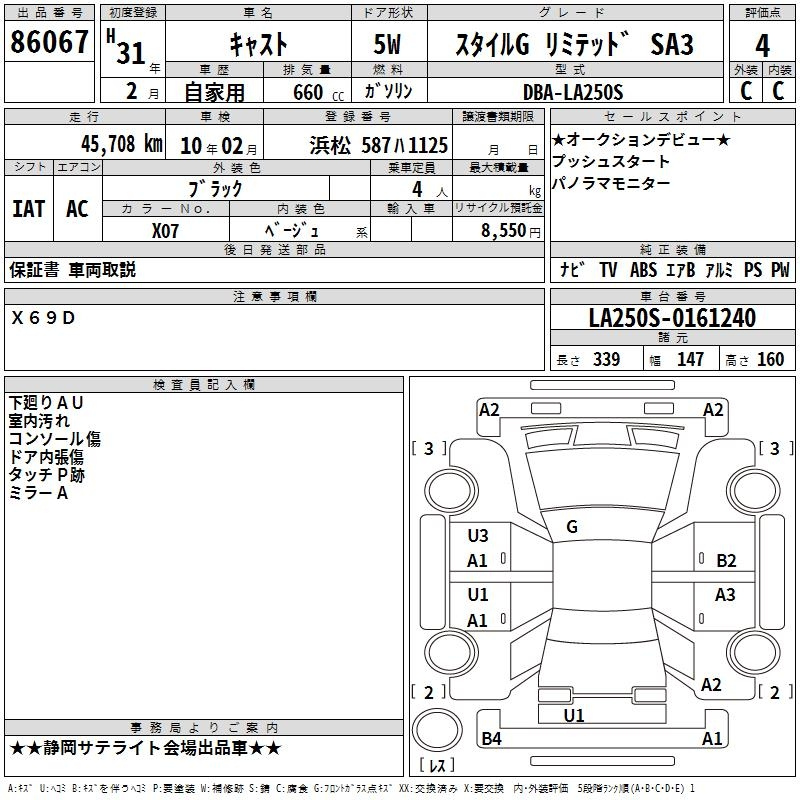The width and height of the screenshot is (800, 800).
Task: Click the car name キャスト
Action: coord(258,45)
